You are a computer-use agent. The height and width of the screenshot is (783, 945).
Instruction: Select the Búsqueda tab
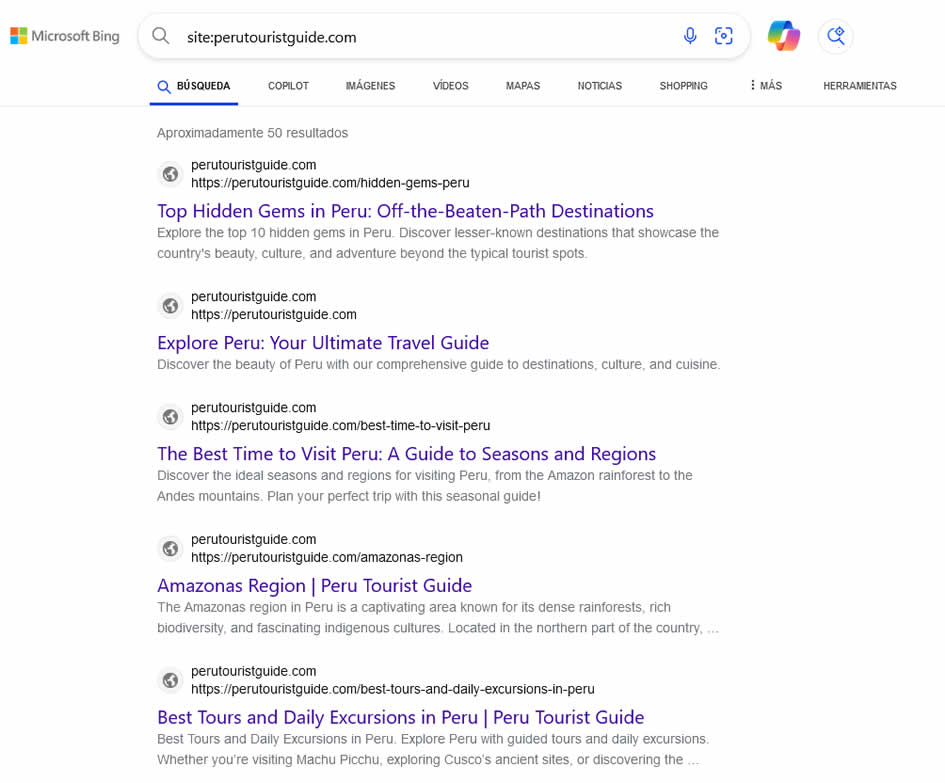click(194, 86)
